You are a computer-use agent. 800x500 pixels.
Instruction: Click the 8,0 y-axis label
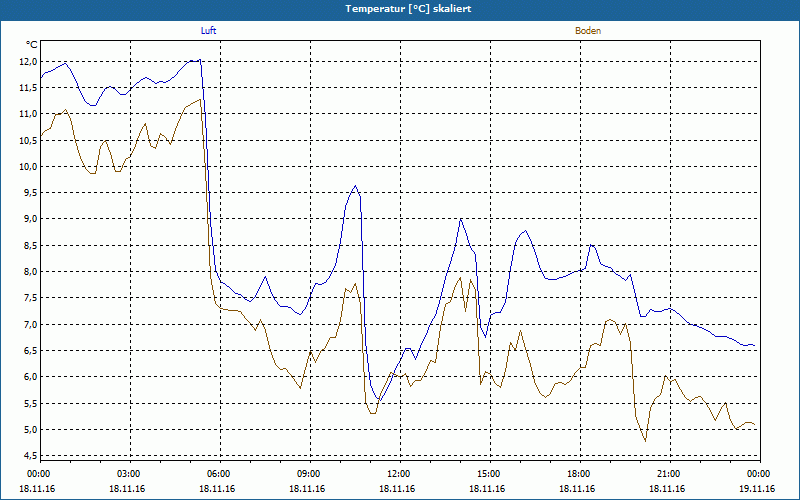pyautogui.click(x=31, y=272)
